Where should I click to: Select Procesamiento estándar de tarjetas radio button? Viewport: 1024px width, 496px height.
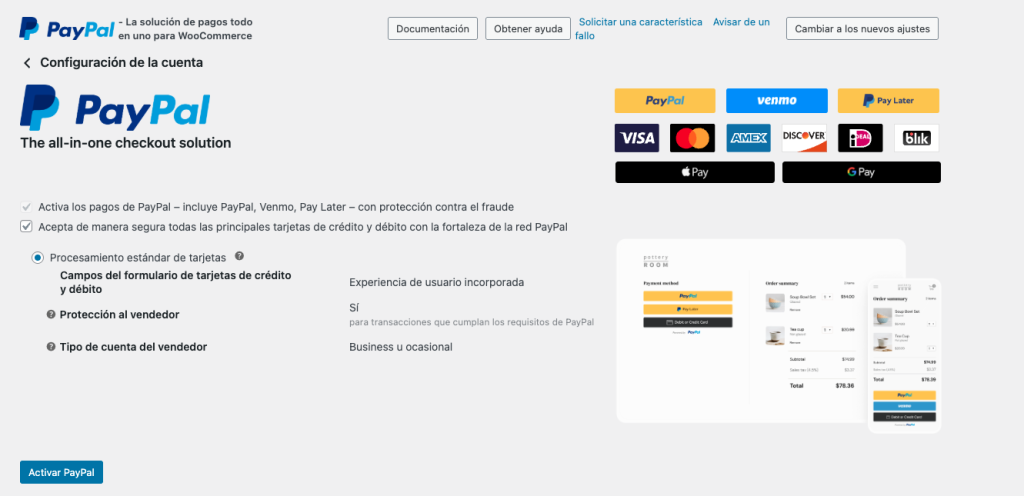38,257
